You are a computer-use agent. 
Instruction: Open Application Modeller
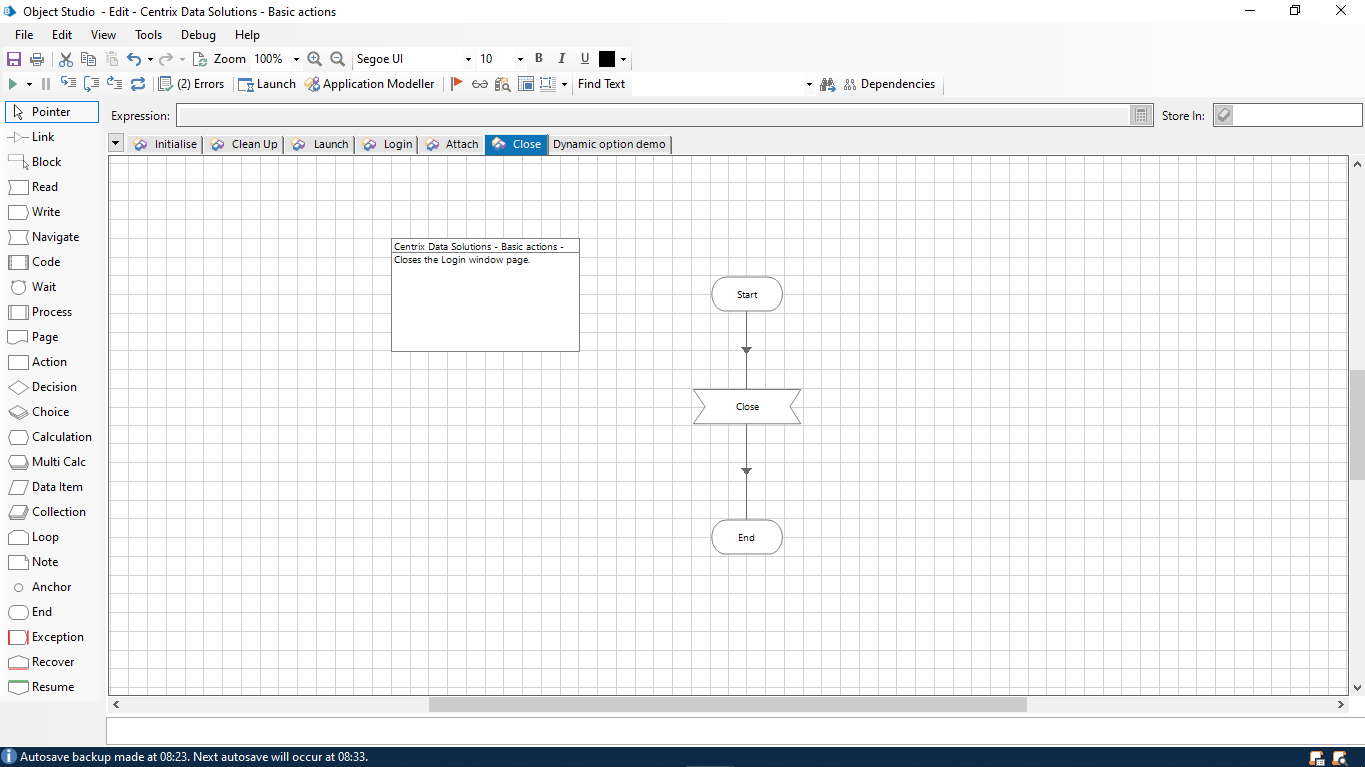pos(370,84)
